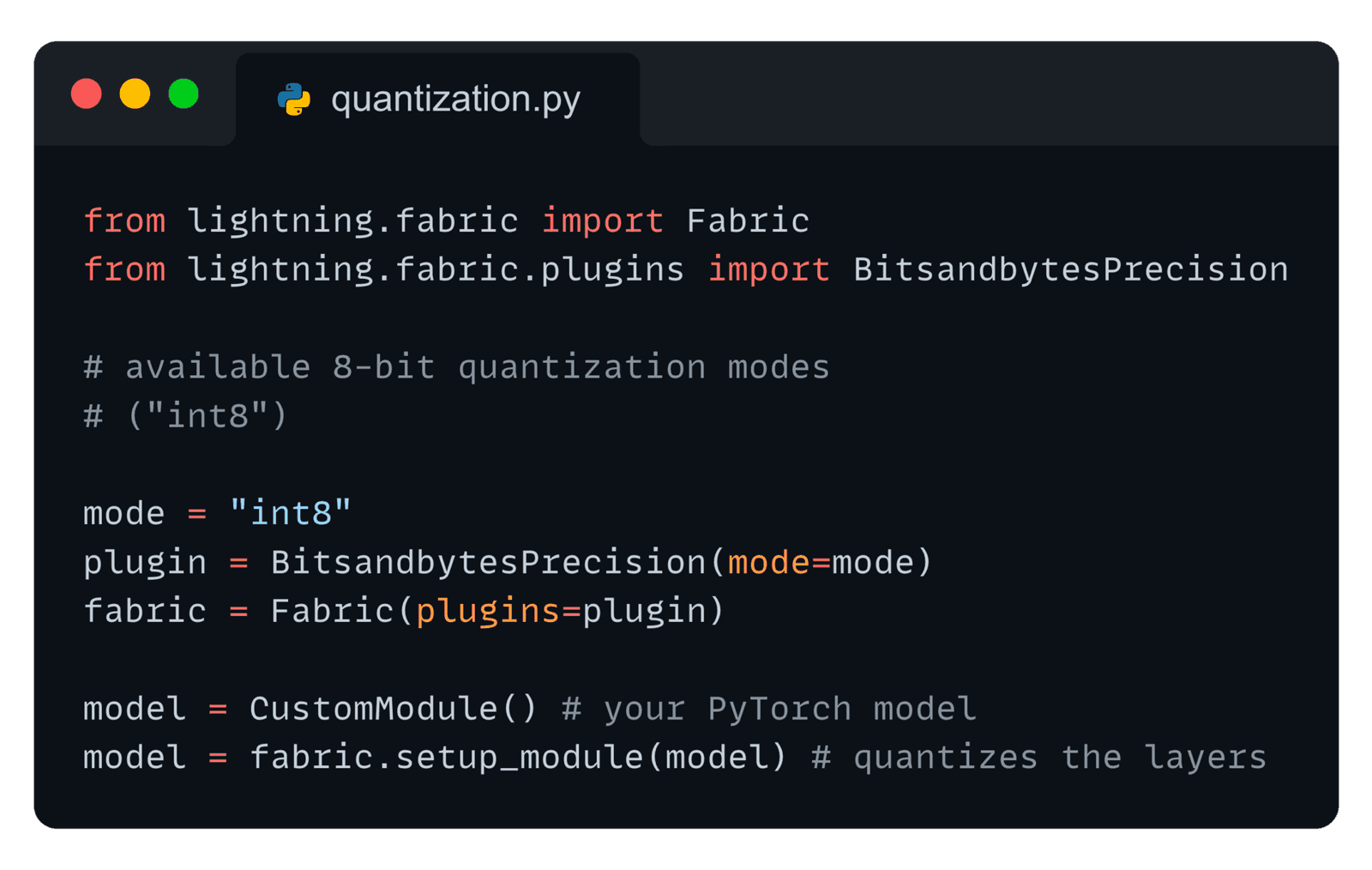The width and height of the screenshot is (1372, 870).
Task: Click the '# quantizes the layers' comment
Action: click(x=1038, y=758)
